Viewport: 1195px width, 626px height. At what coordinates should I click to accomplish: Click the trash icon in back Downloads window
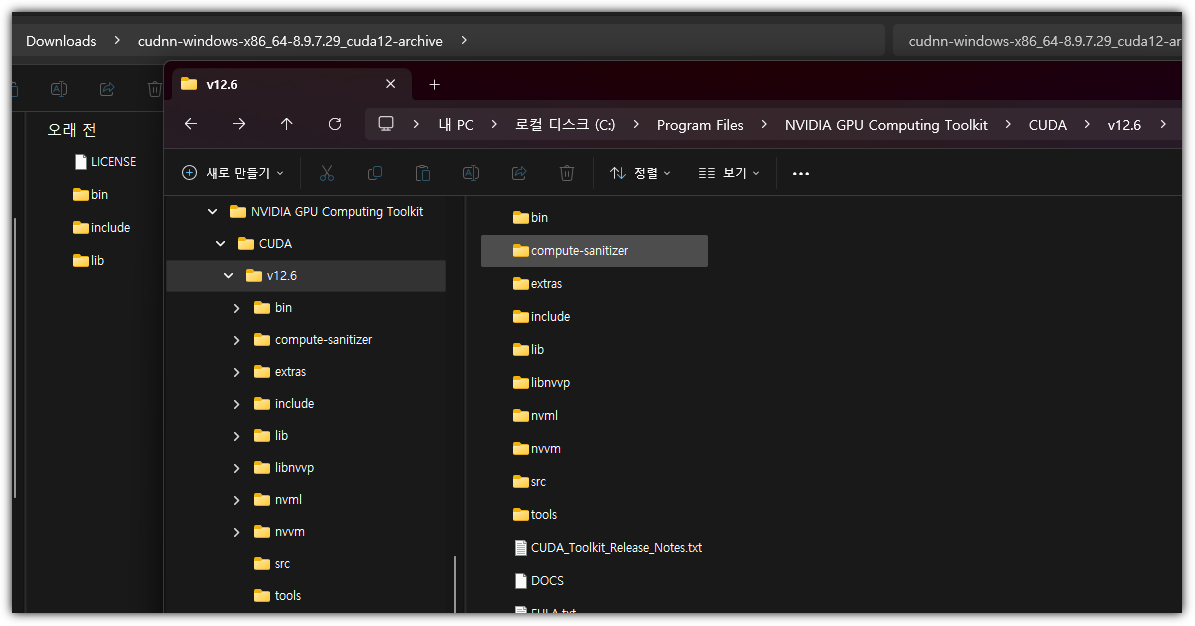click(x=155, y=89)
